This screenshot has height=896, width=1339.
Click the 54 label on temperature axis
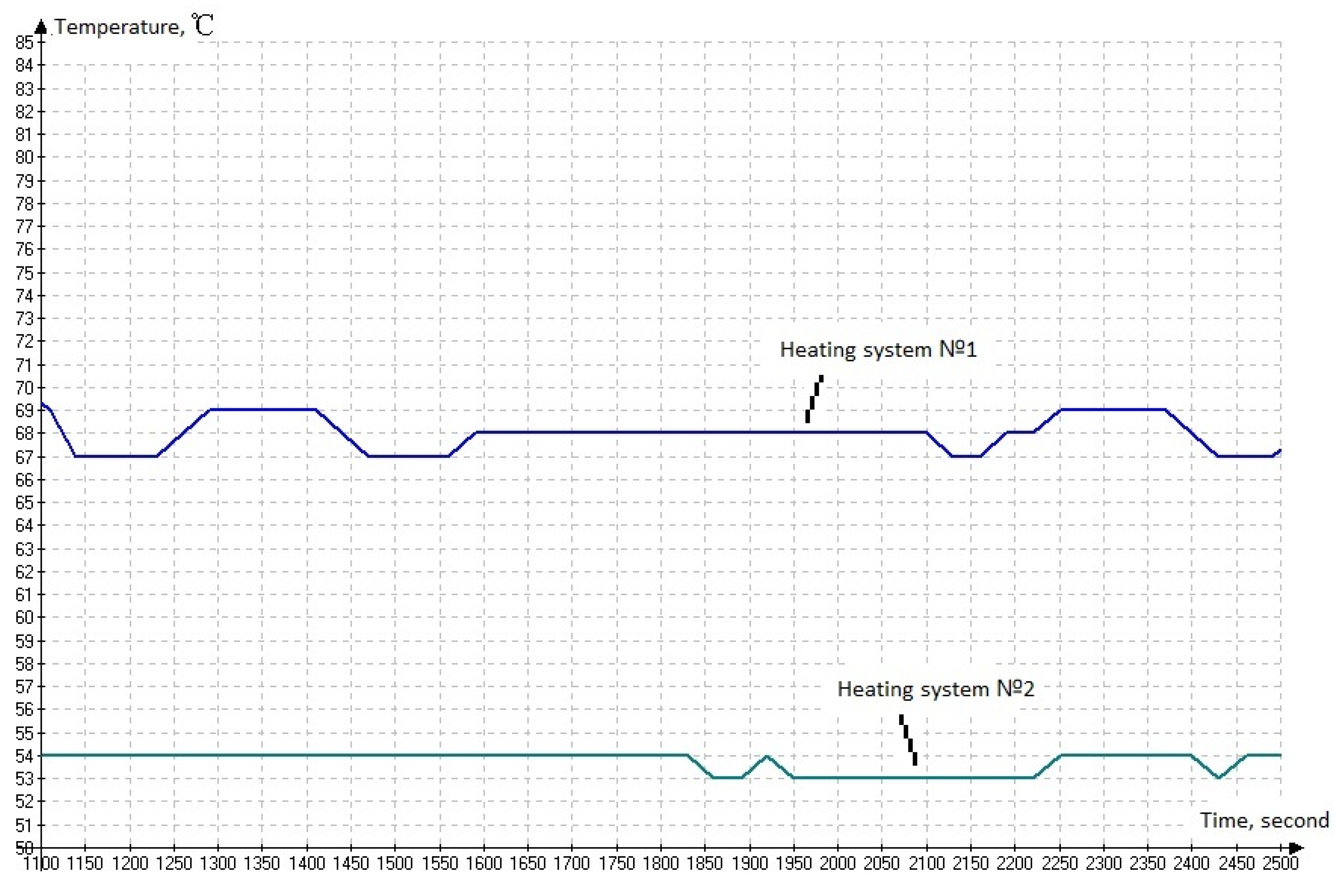[24, 756]
